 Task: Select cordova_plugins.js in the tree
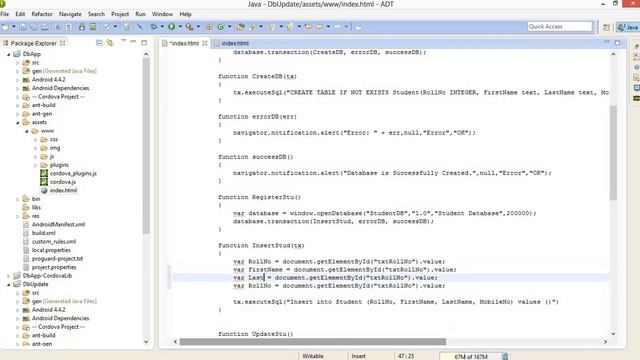pos(73,173)
